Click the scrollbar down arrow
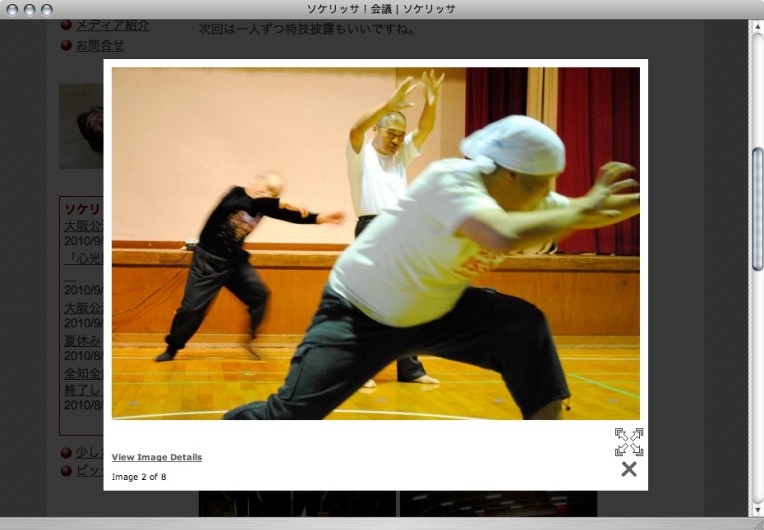Screen dimensions: 764x530 (x=757, y=509)
